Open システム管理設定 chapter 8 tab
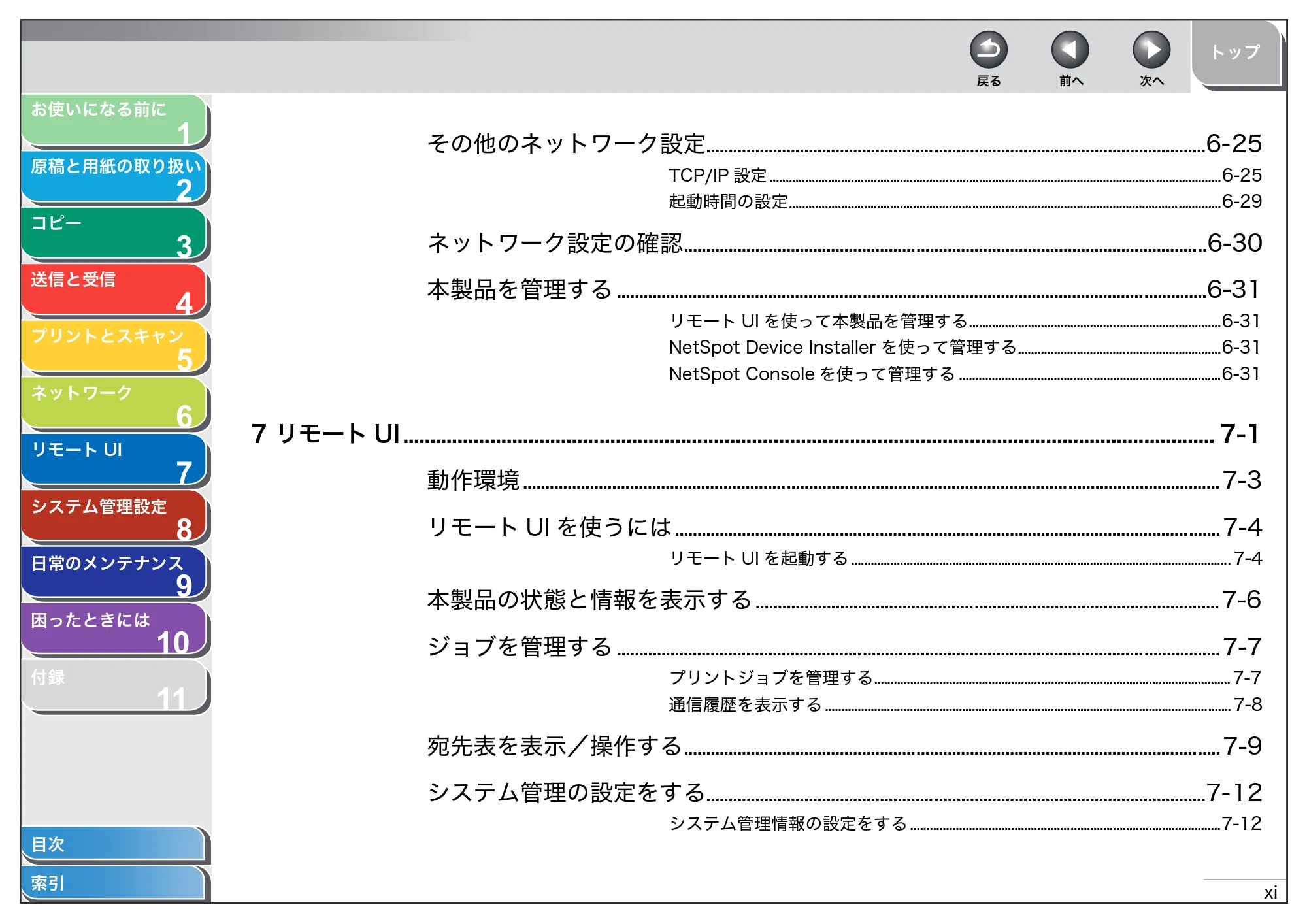The width and height of the screenshot is (1307, 924). click(114, 517)
